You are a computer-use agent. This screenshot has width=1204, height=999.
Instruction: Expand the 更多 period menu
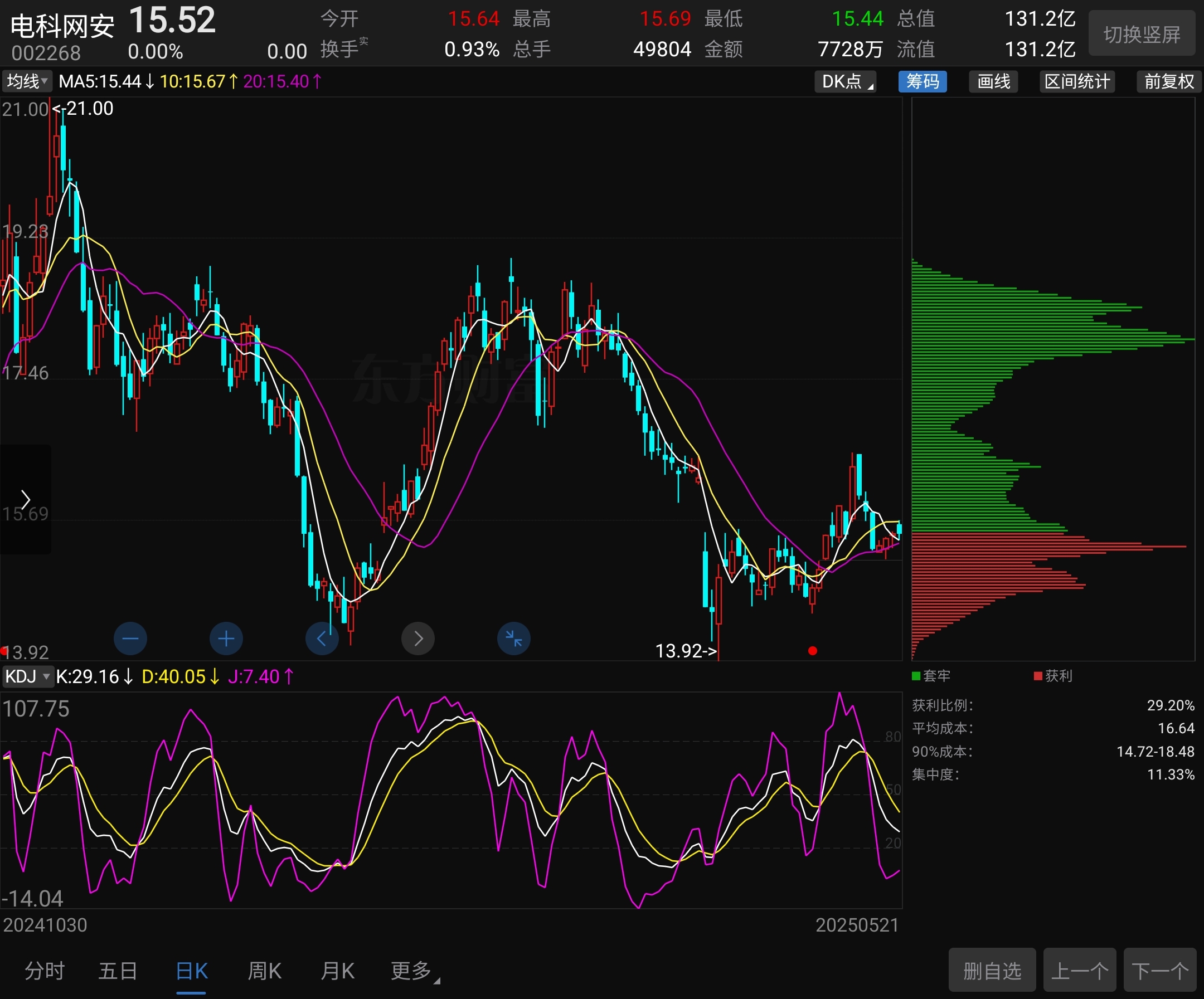[415, 971]
